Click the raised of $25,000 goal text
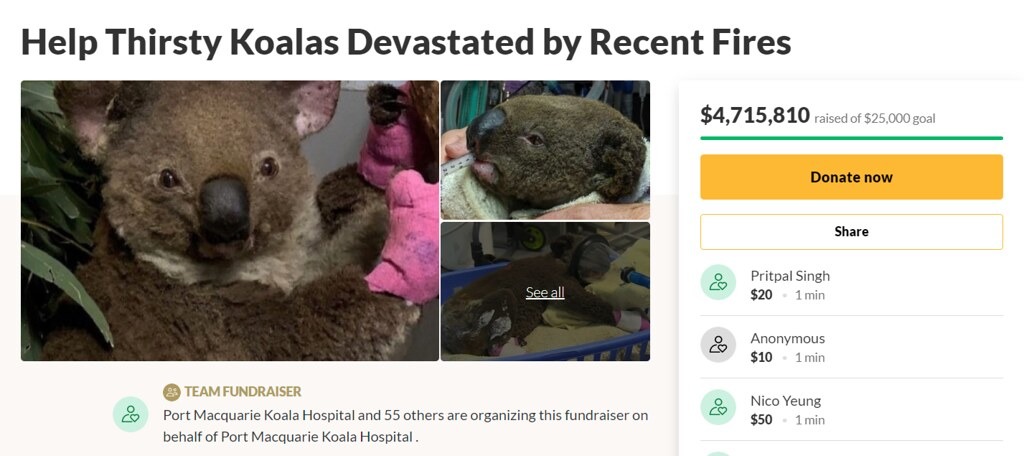The height and width of the screenshot is (456, 1024). (x=874, y=118)
